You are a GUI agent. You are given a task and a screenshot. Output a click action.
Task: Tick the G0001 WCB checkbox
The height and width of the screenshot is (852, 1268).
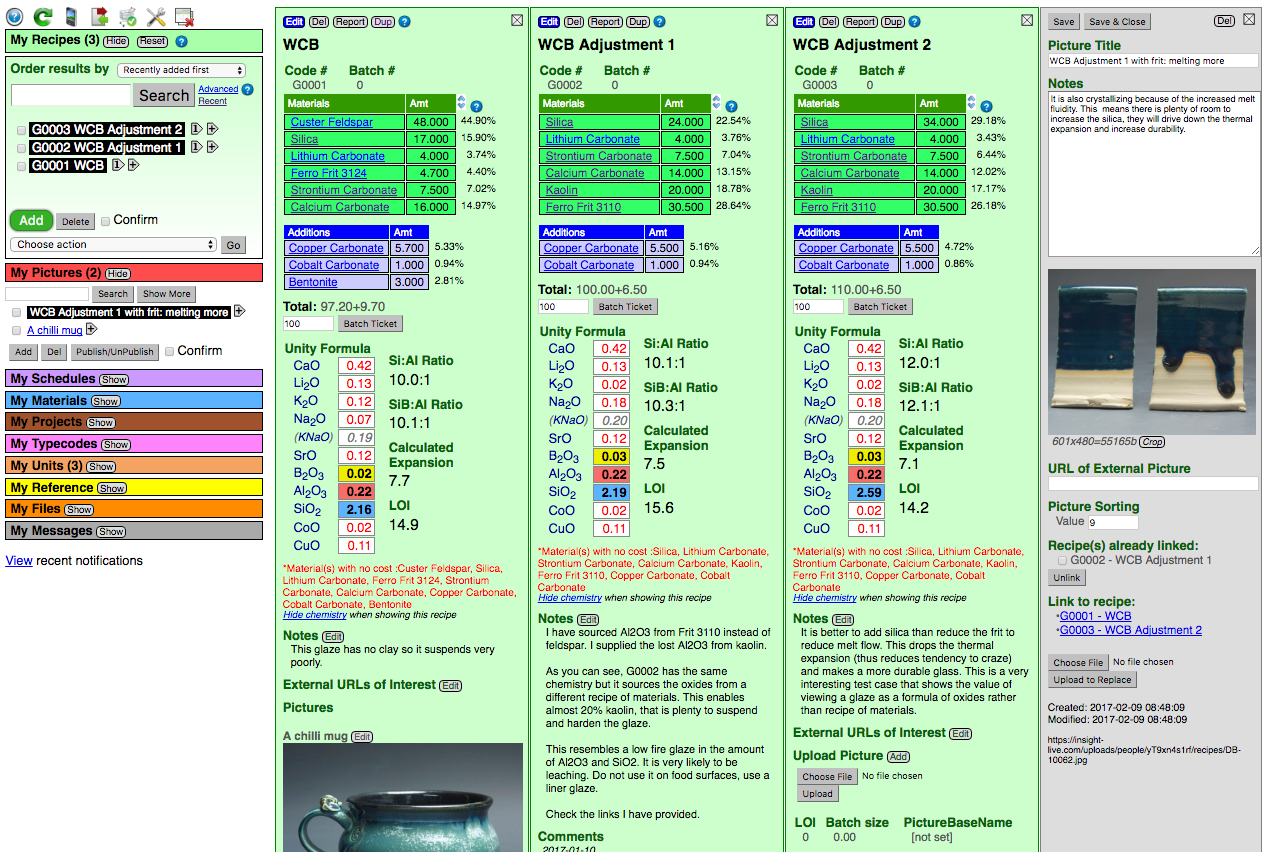point(22,166)
